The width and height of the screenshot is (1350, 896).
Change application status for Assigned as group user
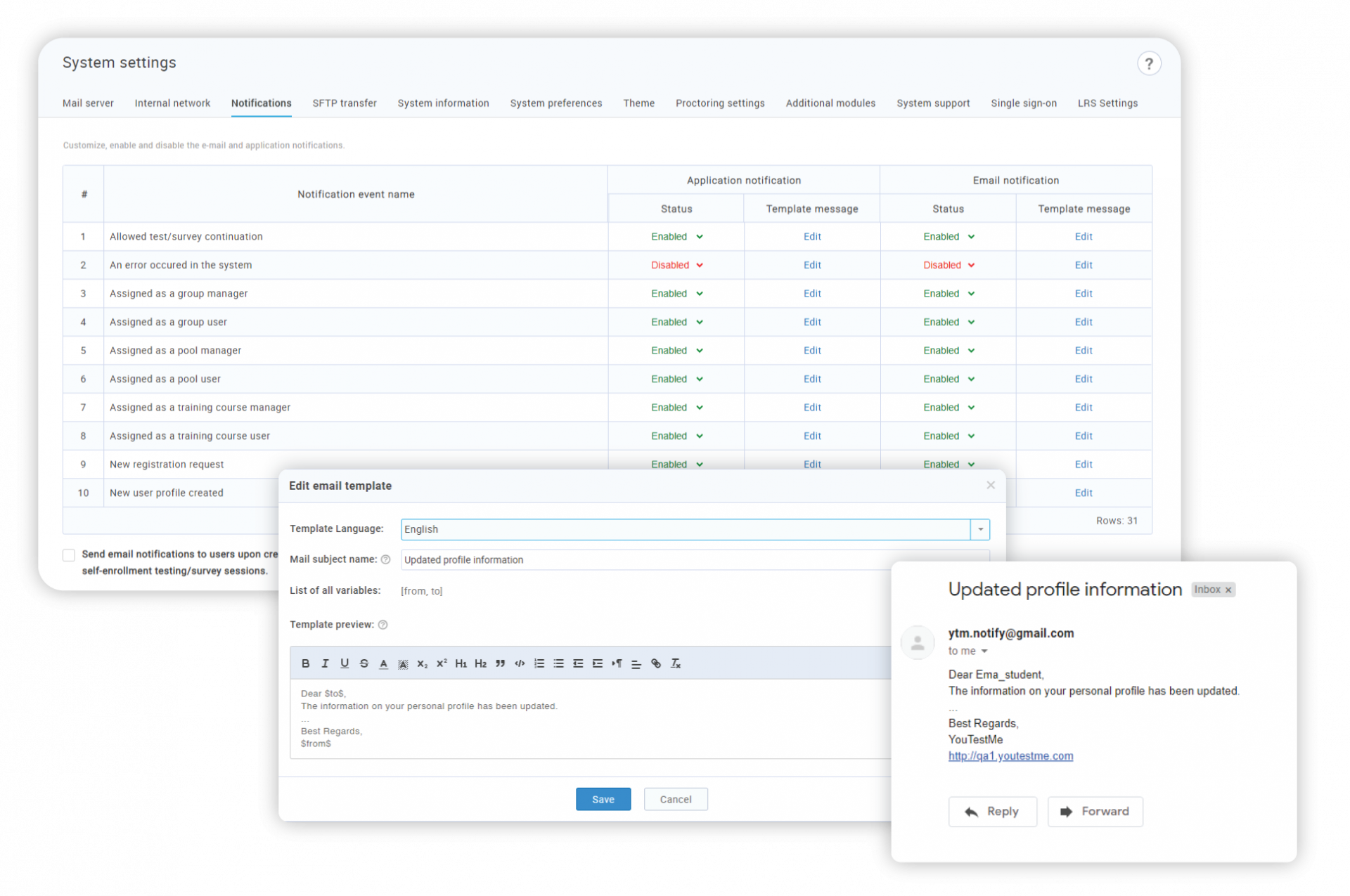(x=676, y=322)
